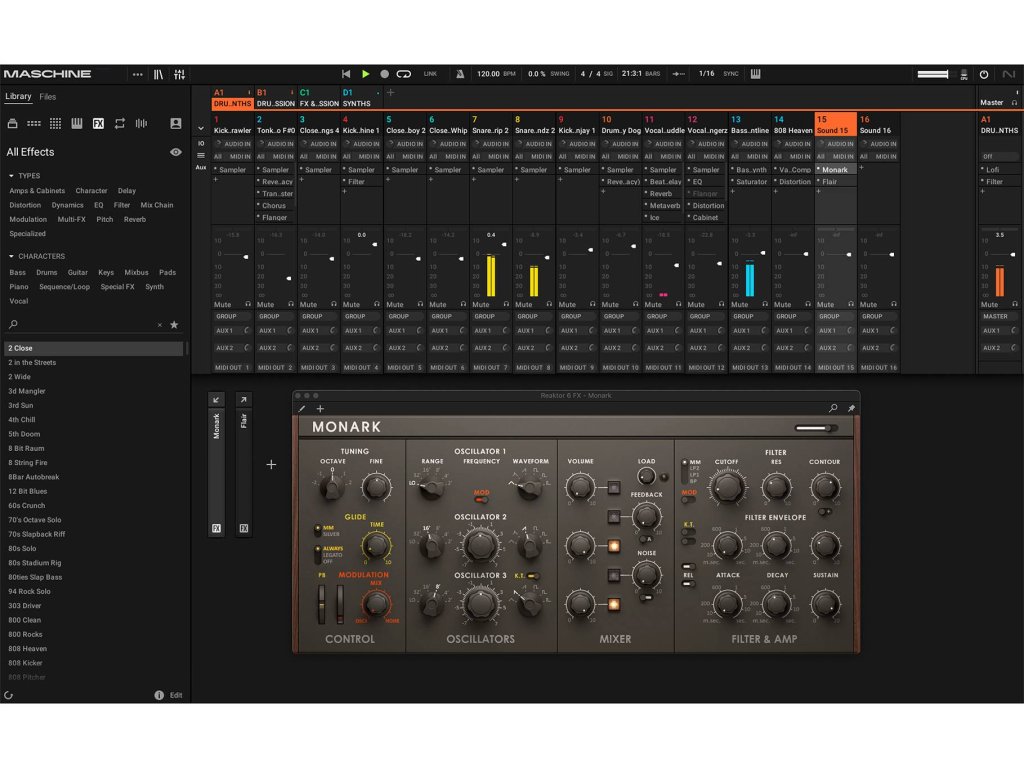The image size is (1024, 768).
Task: Select group B1 DRU..SSION
Action: point(276,98)
